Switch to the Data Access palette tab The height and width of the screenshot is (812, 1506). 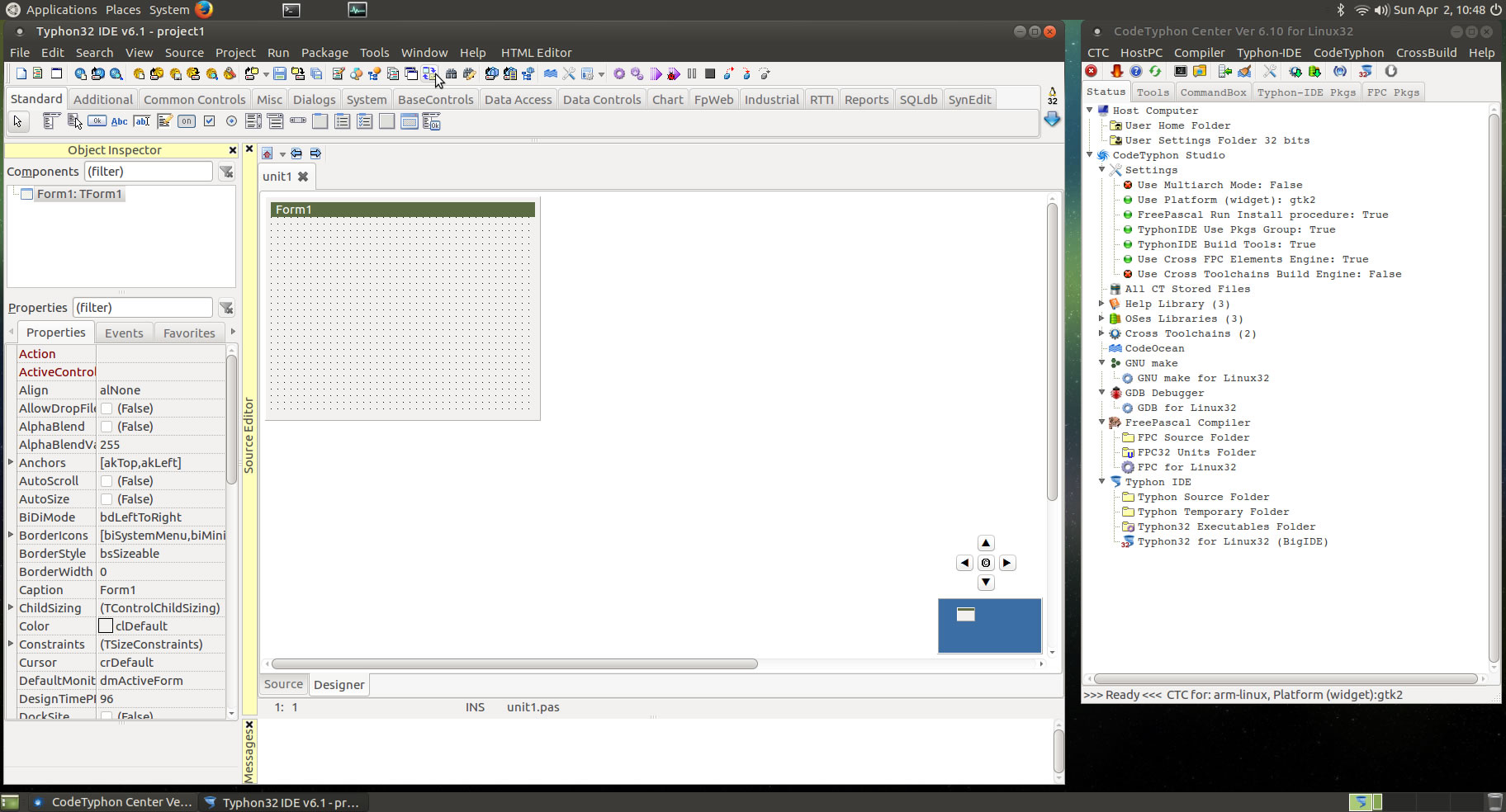[x=518, y=99]
